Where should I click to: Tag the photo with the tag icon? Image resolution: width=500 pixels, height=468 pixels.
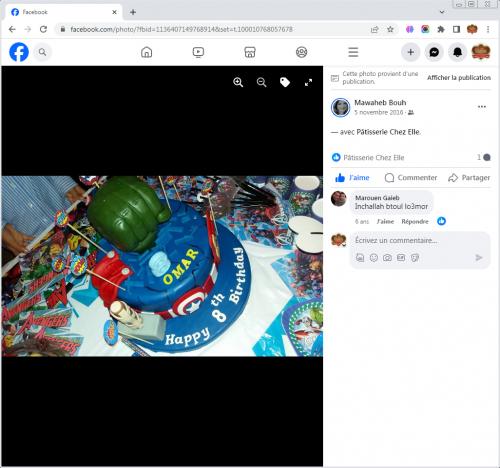click(x=285, y=82)
